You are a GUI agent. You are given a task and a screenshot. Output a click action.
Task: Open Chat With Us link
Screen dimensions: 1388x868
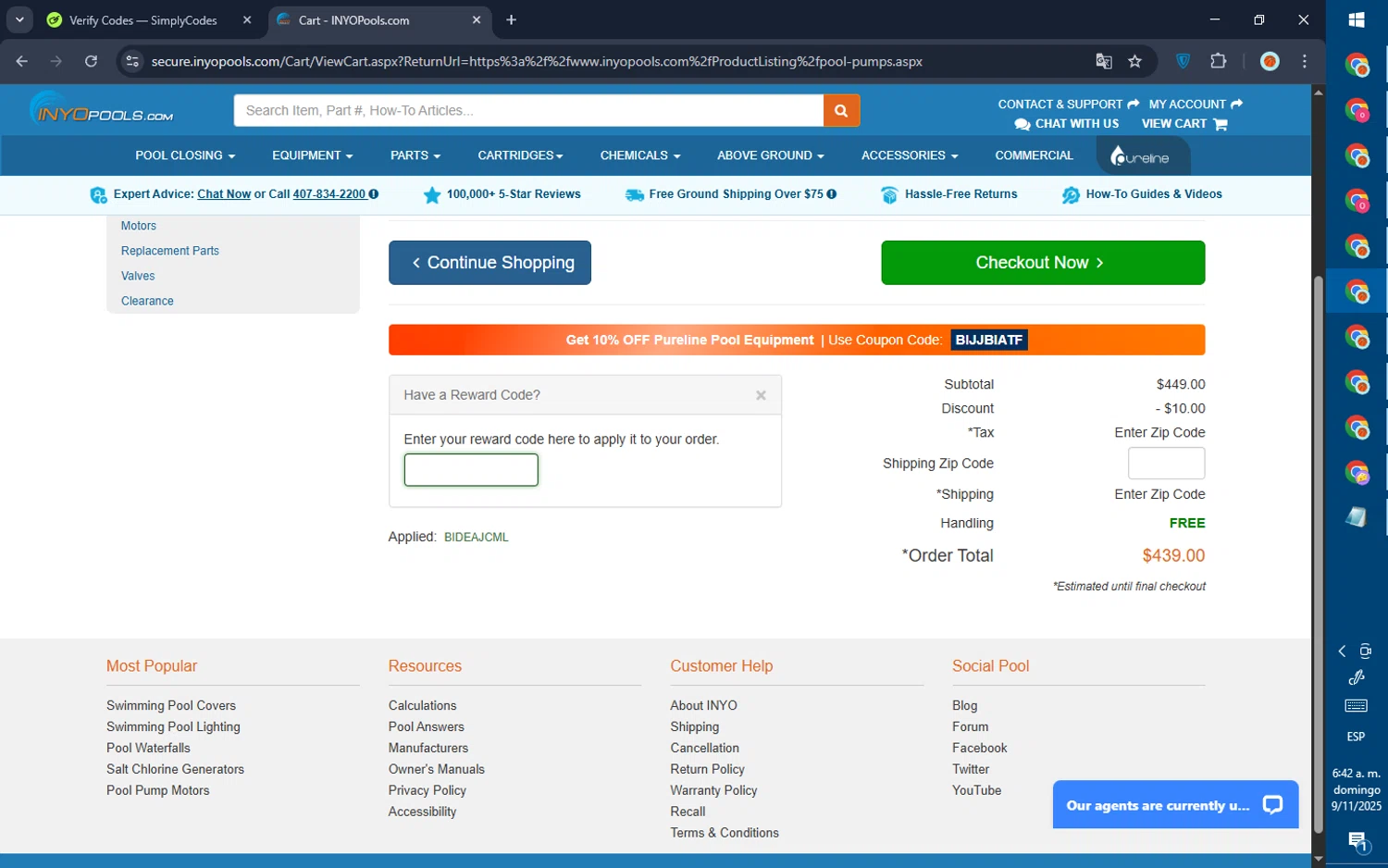pyautogui.click(x=1066, y=124)
